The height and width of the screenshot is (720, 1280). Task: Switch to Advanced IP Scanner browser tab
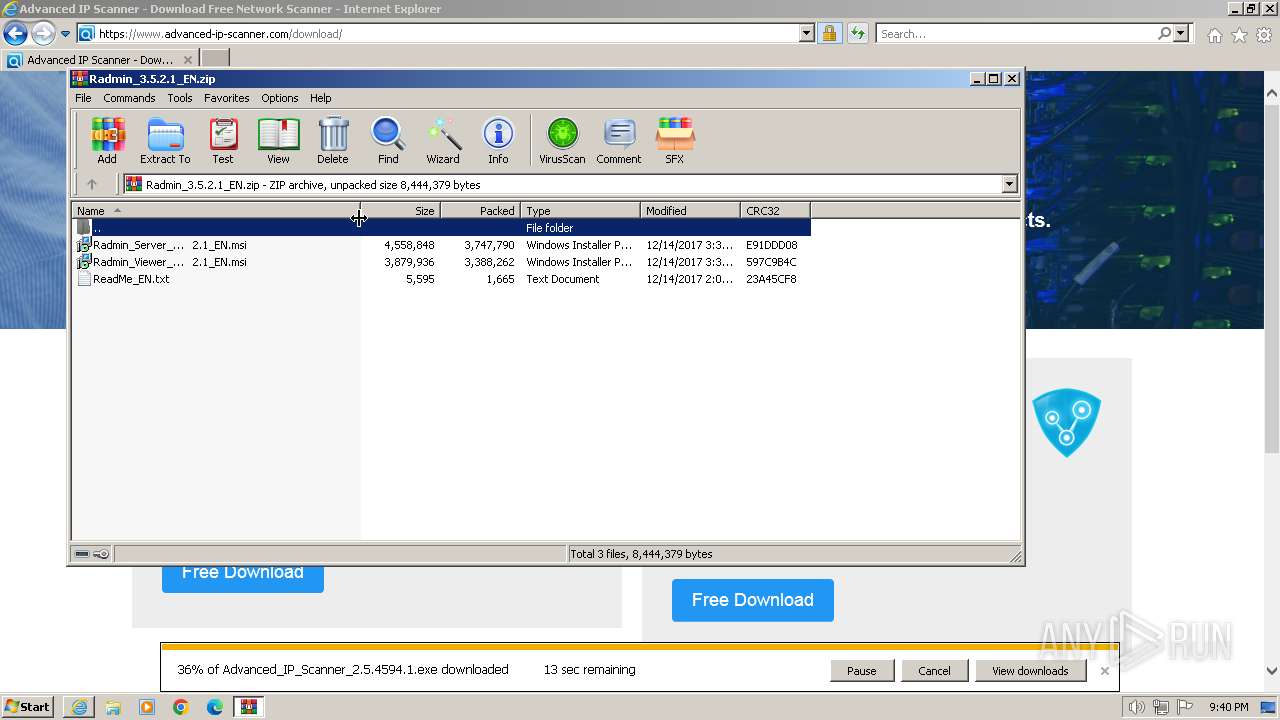(x=100, y=59)
